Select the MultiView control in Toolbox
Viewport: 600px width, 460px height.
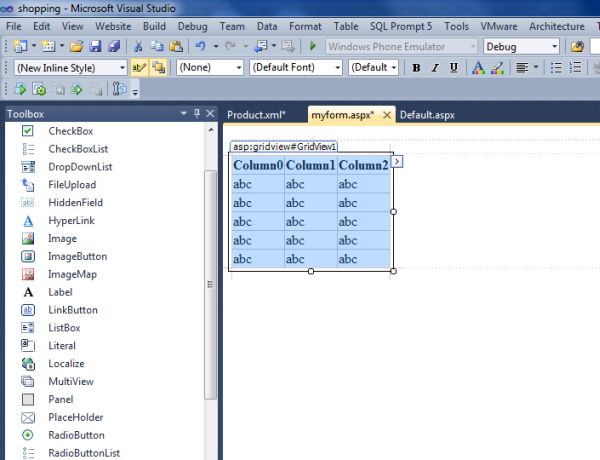(71, 382)
